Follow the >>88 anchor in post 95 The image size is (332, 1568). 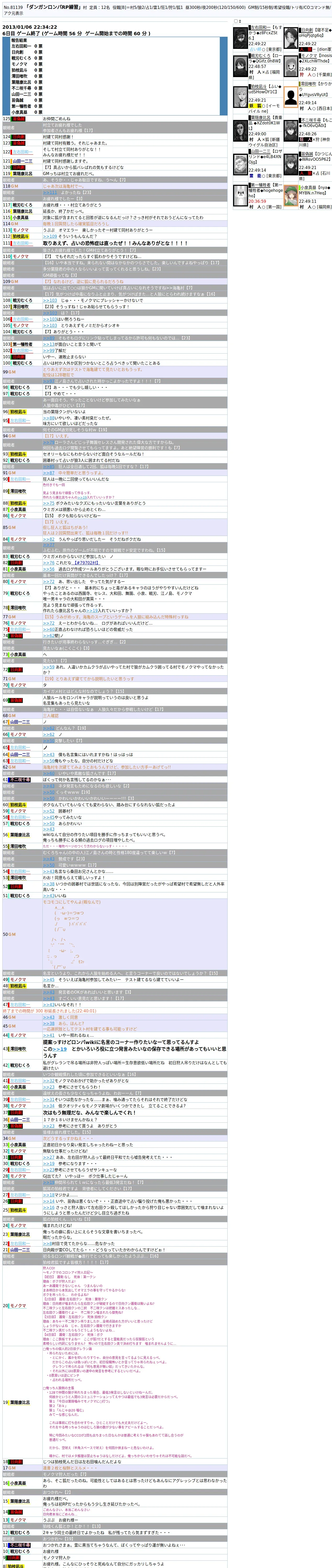pyautogui.click(x=48, y=418)
